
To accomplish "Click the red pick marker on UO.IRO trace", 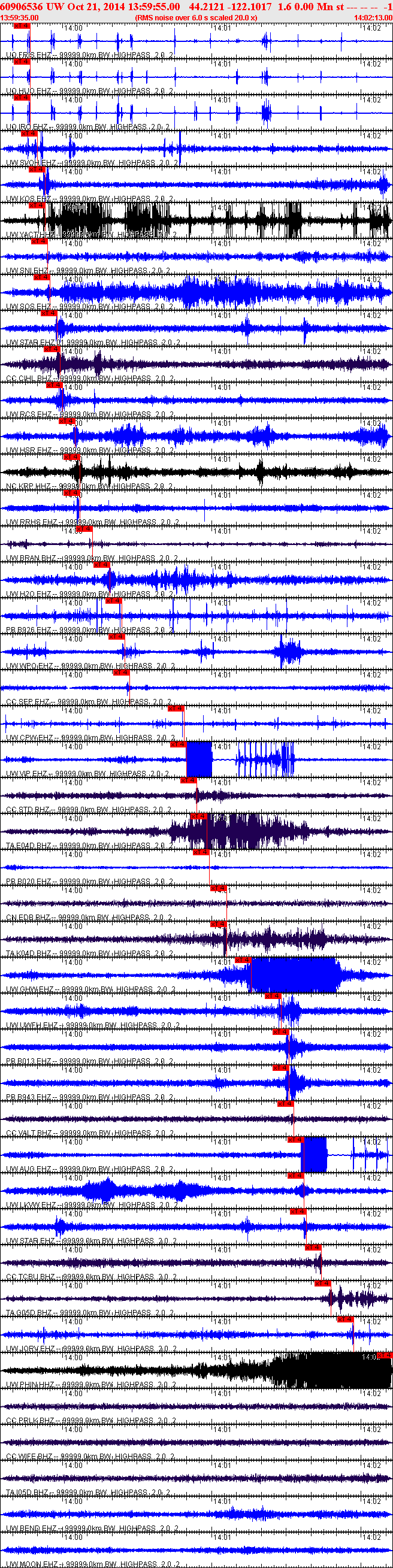I will point(22,98).
